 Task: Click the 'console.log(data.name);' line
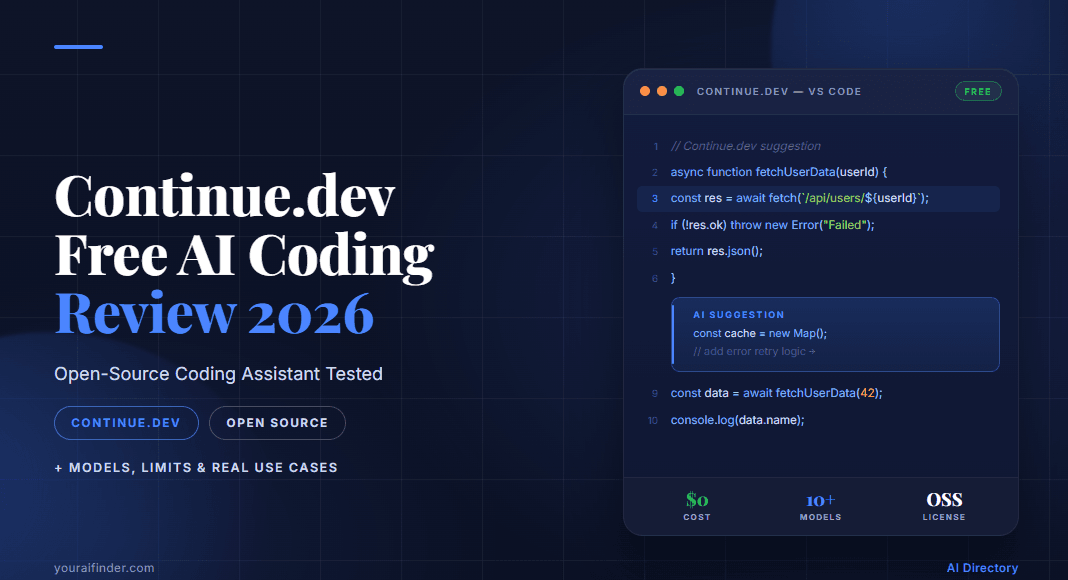[x=738, y=420]
